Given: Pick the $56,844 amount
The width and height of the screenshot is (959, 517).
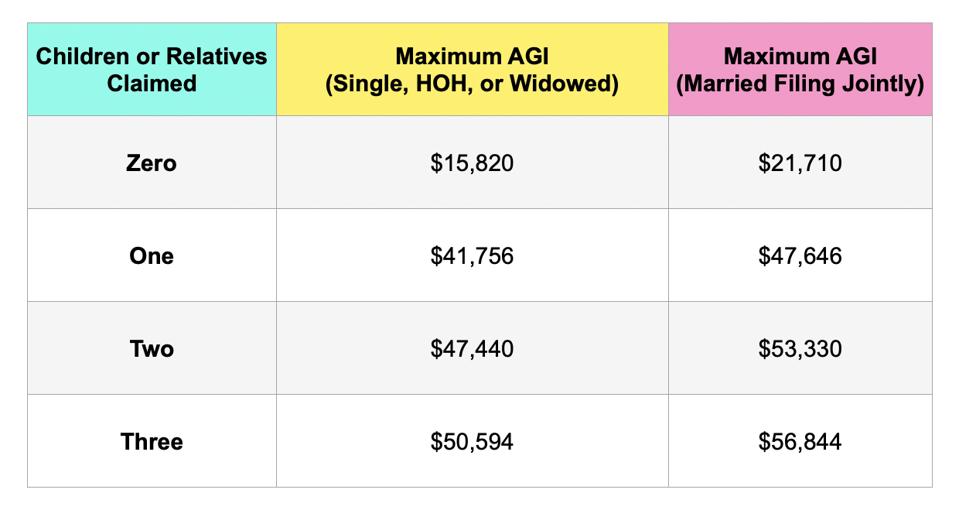Looking at the screenshot, I should point(800,441).
